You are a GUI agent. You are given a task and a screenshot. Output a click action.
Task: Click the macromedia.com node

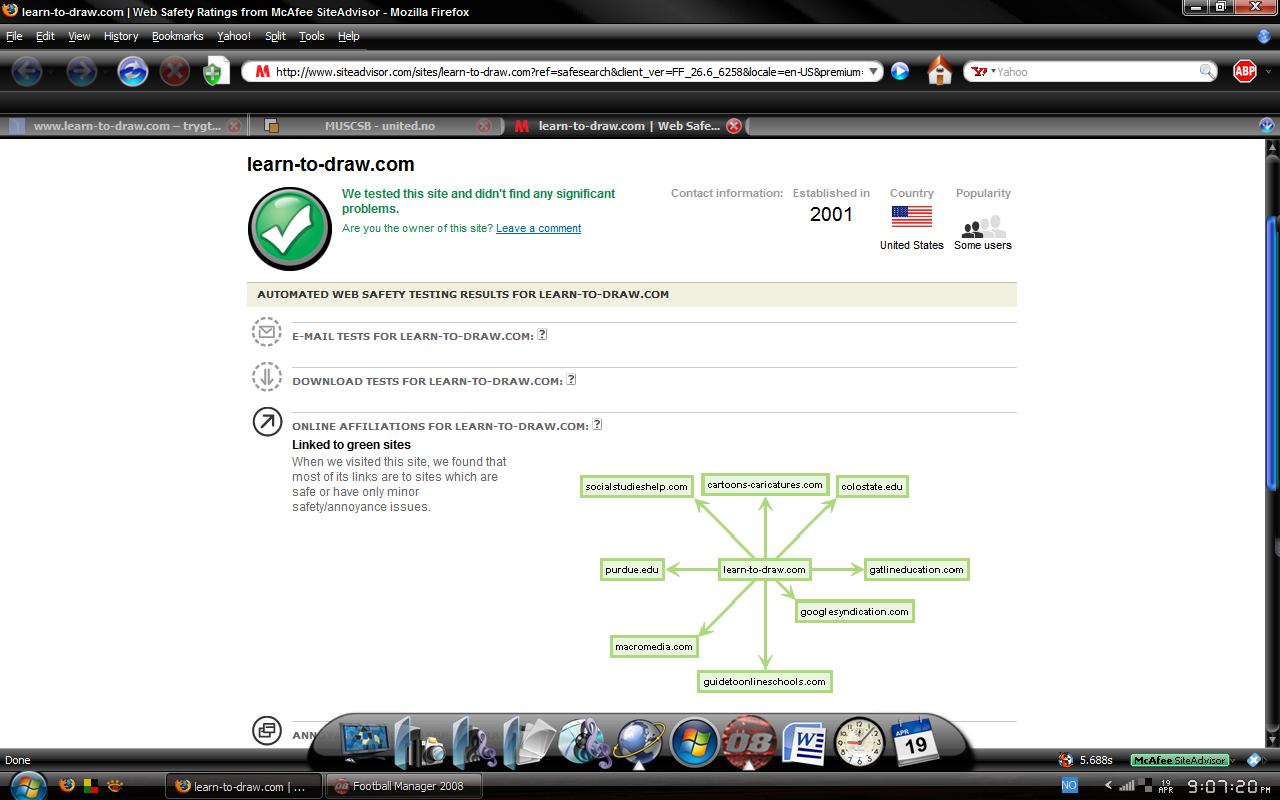[654, 646]
